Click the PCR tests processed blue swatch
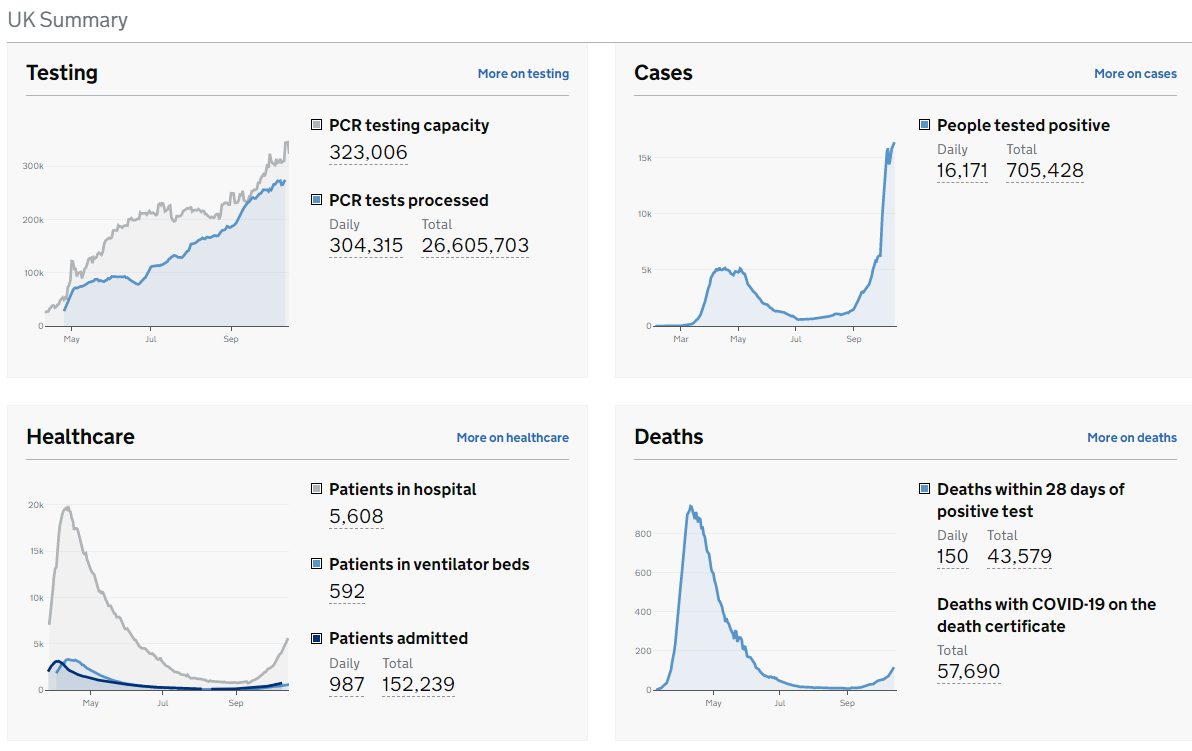 317,200
